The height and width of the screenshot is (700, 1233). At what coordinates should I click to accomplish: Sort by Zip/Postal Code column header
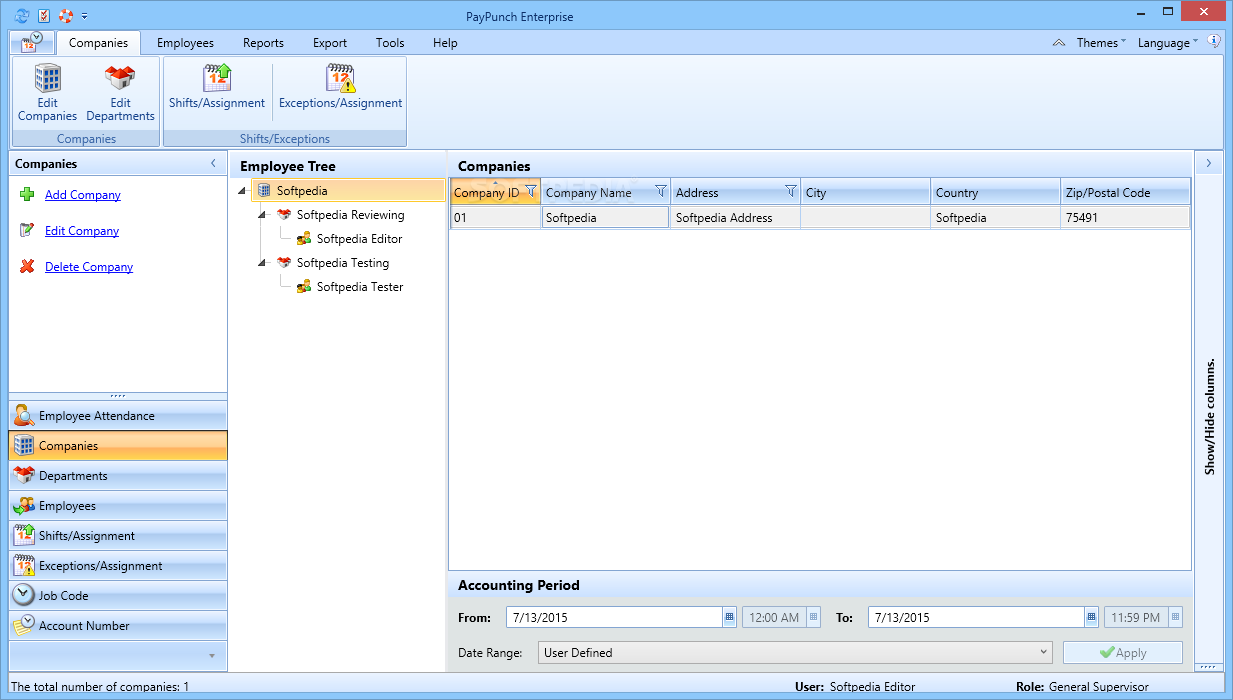[x=1126, y=192]
